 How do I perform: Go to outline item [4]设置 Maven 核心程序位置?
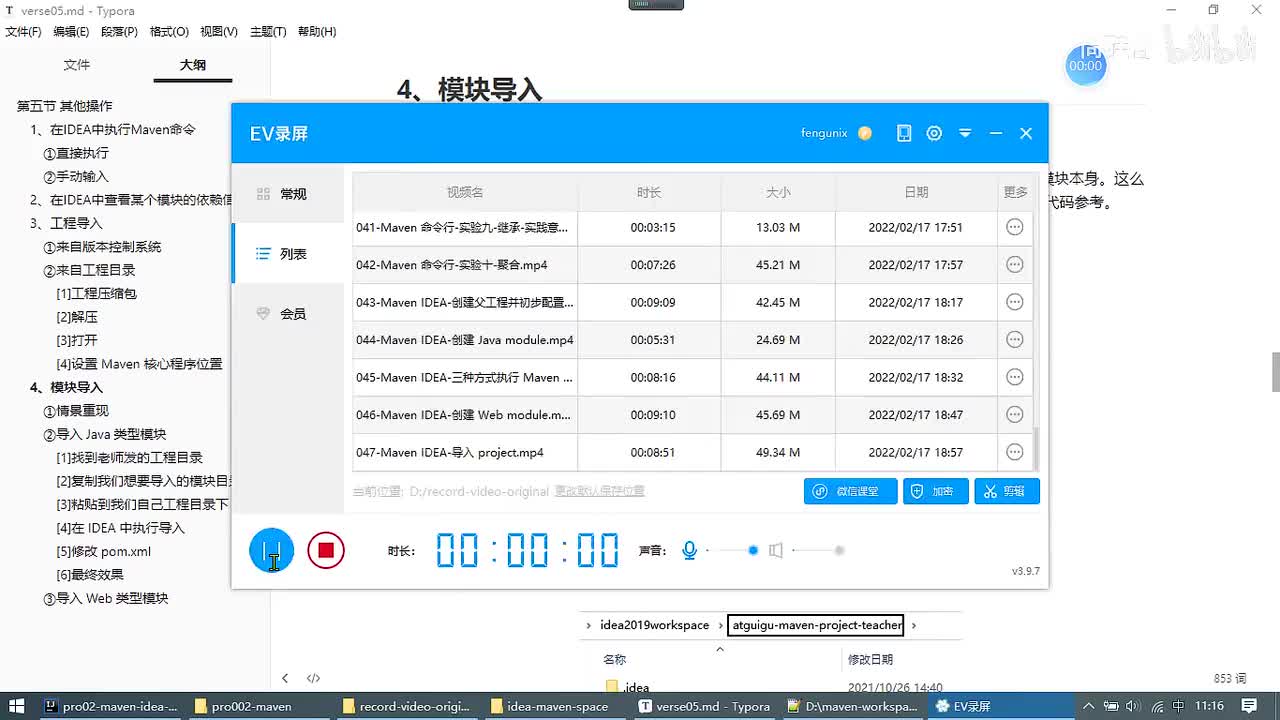click(139, 364)
